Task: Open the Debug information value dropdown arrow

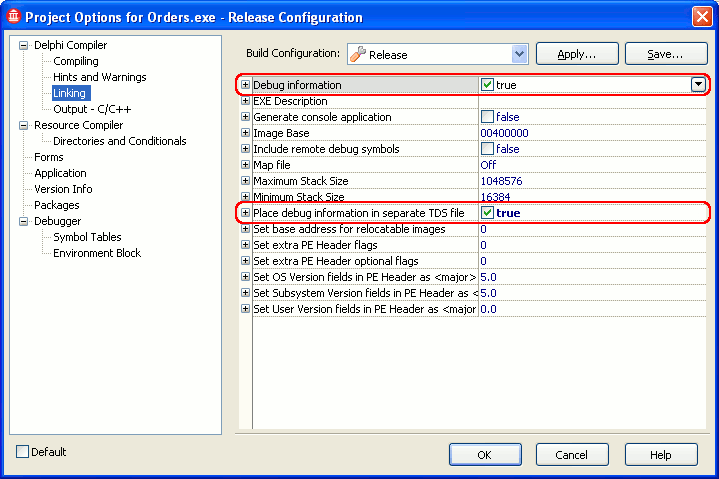Action: 697,85
